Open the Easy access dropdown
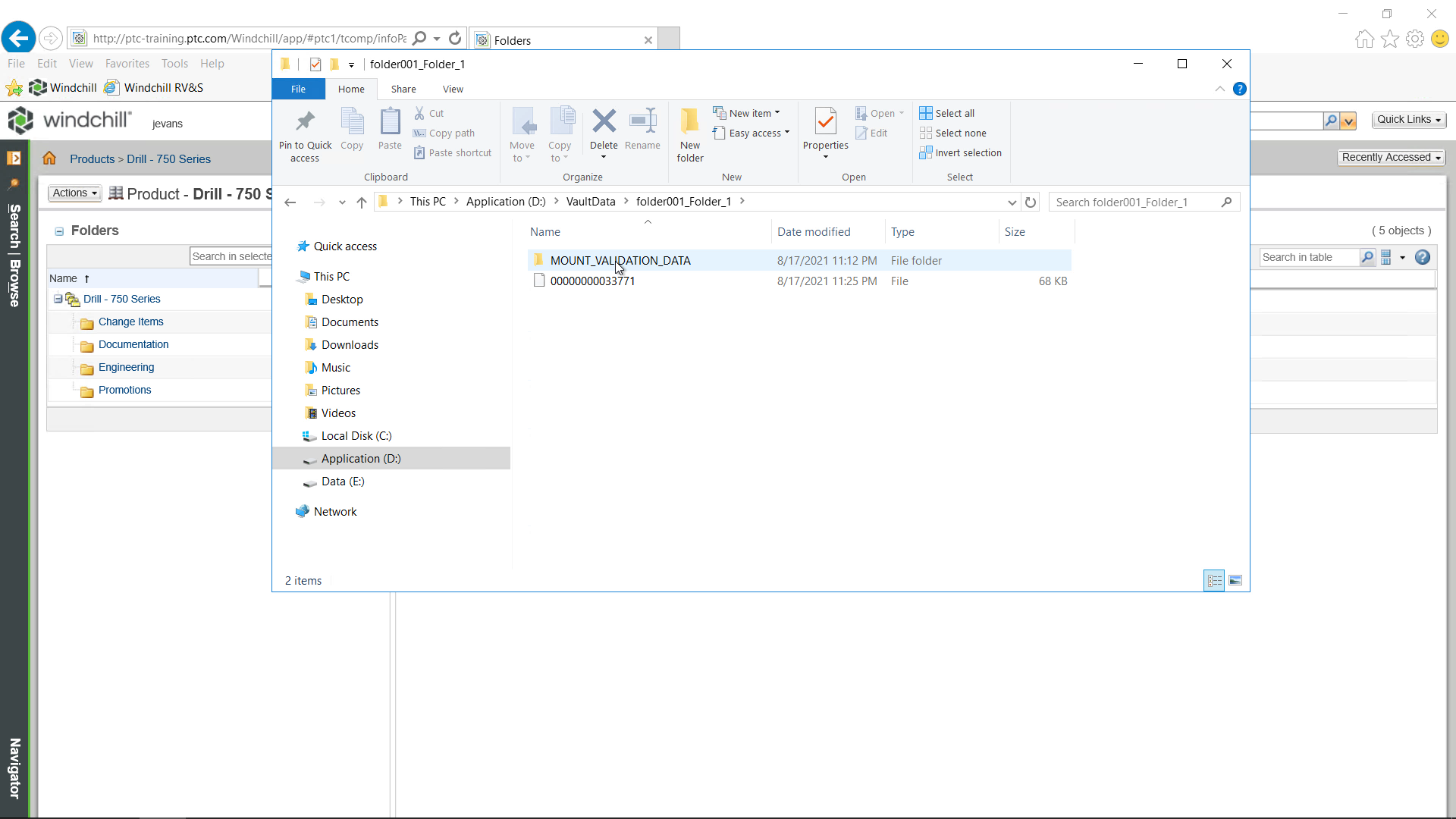Image resolution: width=1456 pixels, height=819 pixels. coord(752,133)
